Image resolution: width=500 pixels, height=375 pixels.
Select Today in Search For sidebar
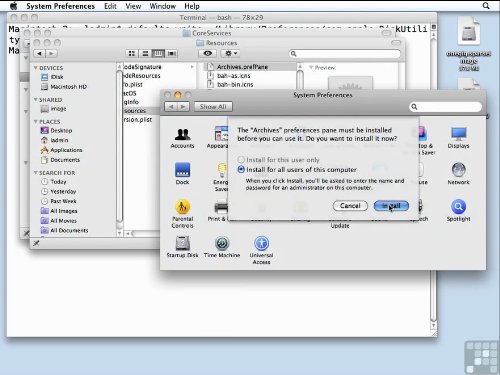tap(53, 182)
